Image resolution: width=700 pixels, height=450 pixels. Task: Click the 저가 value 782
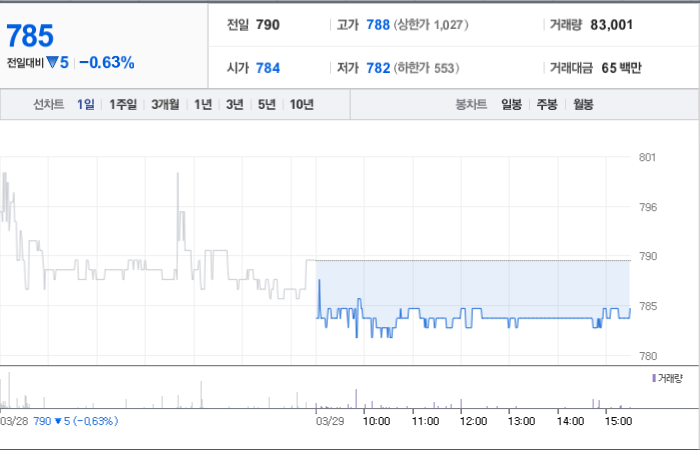click(x=378, y=68)
